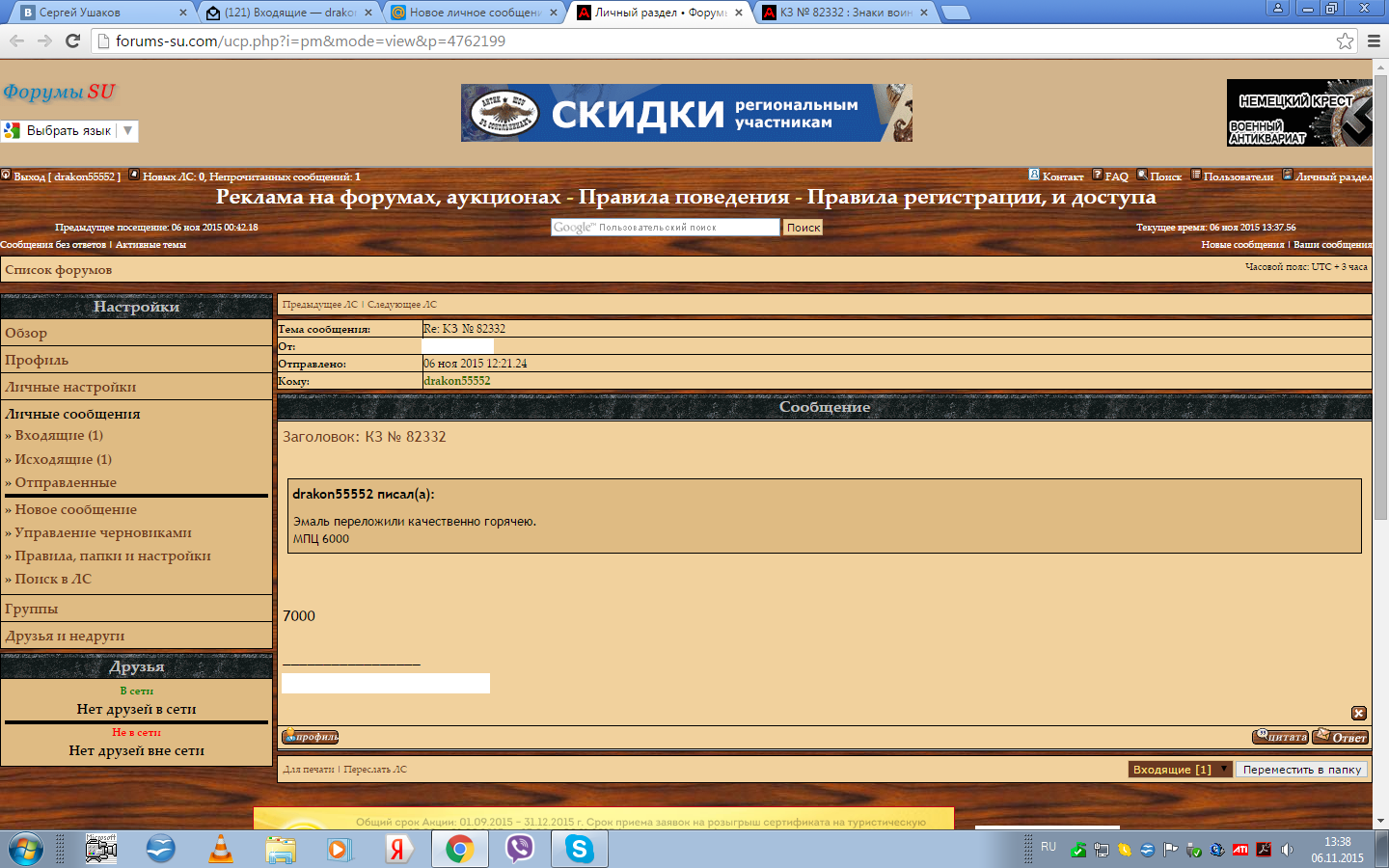Bookmark this page with the star icon
1389x868 pixels.
point(1345,41)
